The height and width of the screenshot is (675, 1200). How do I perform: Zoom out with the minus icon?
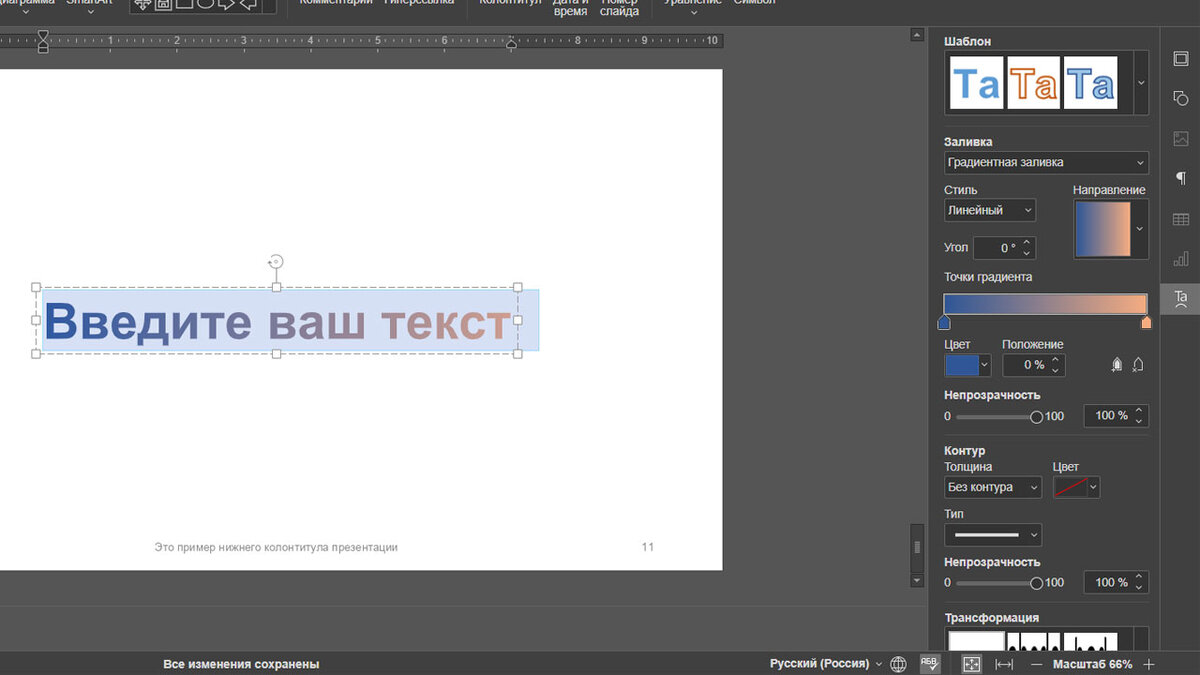point(1036,664)
